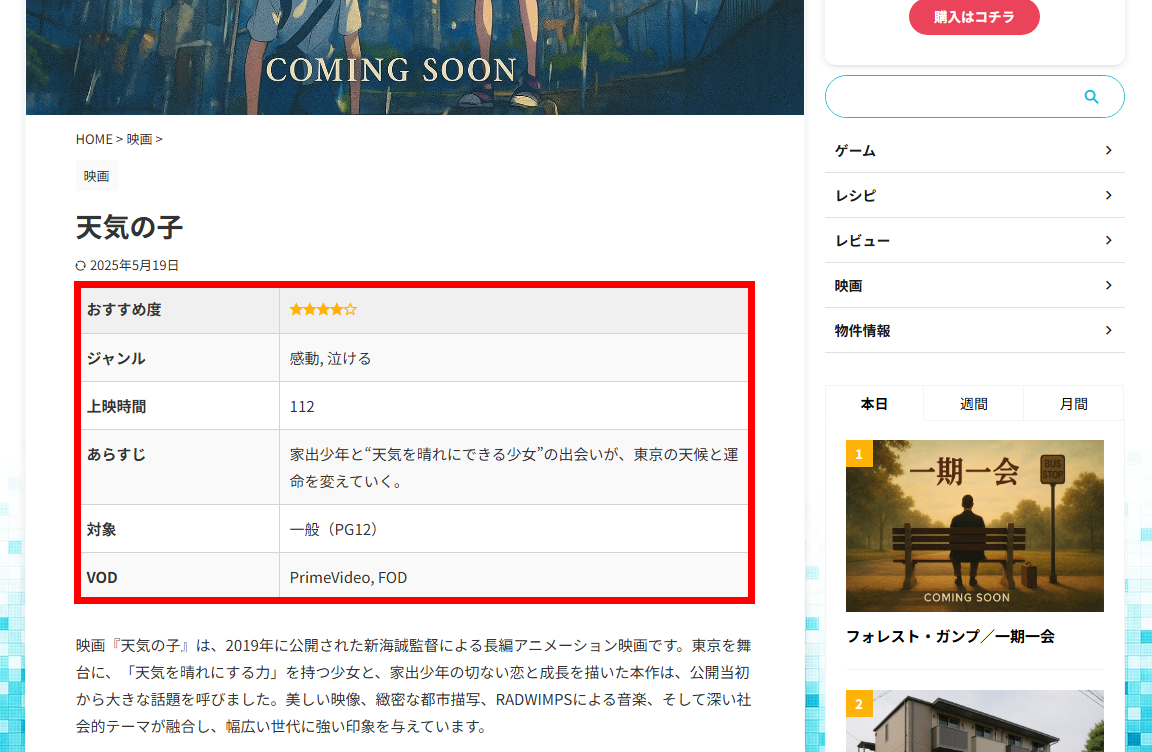Expand the ゲーム category chevron
This screenshot has width=1152, height=752.
tap(1109, 151)
